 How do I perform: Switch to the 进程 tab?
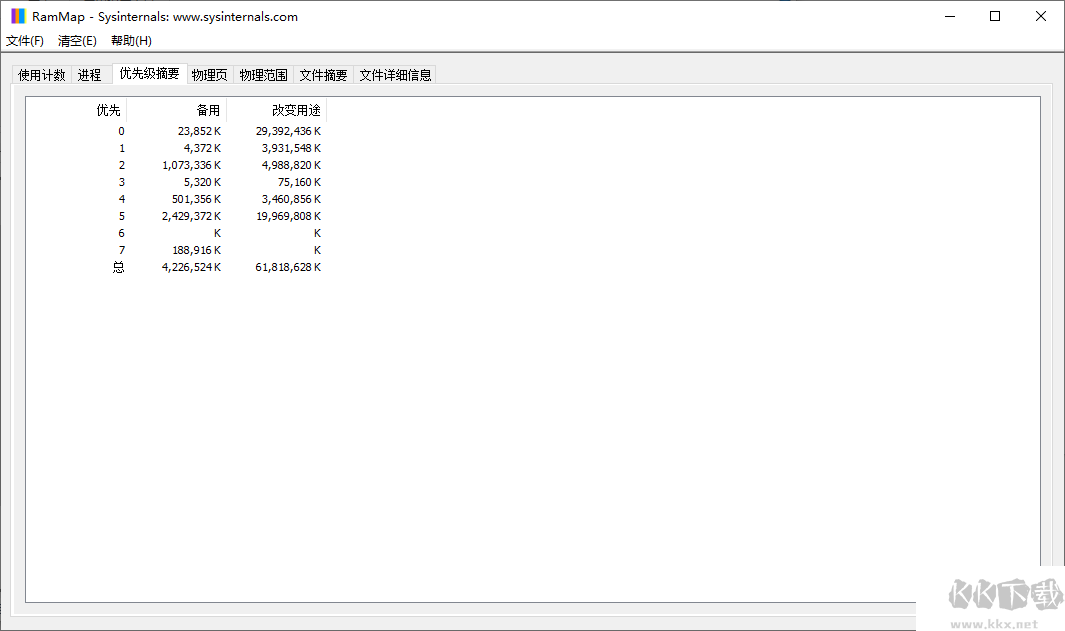(89, 73)
